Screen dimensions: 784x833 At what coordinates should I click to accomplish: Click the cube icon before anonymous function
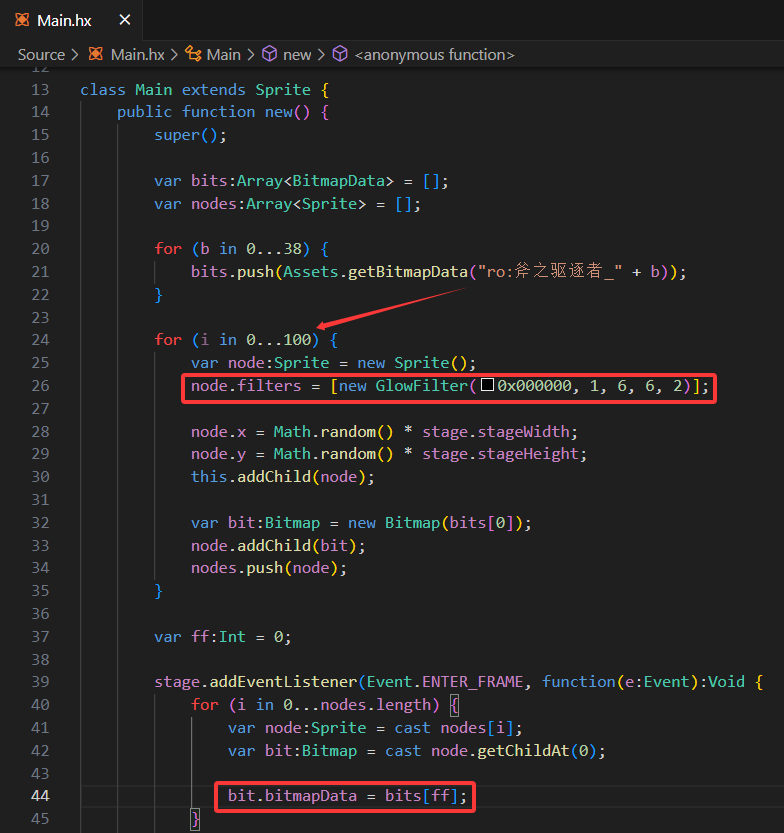coord(340,54)
